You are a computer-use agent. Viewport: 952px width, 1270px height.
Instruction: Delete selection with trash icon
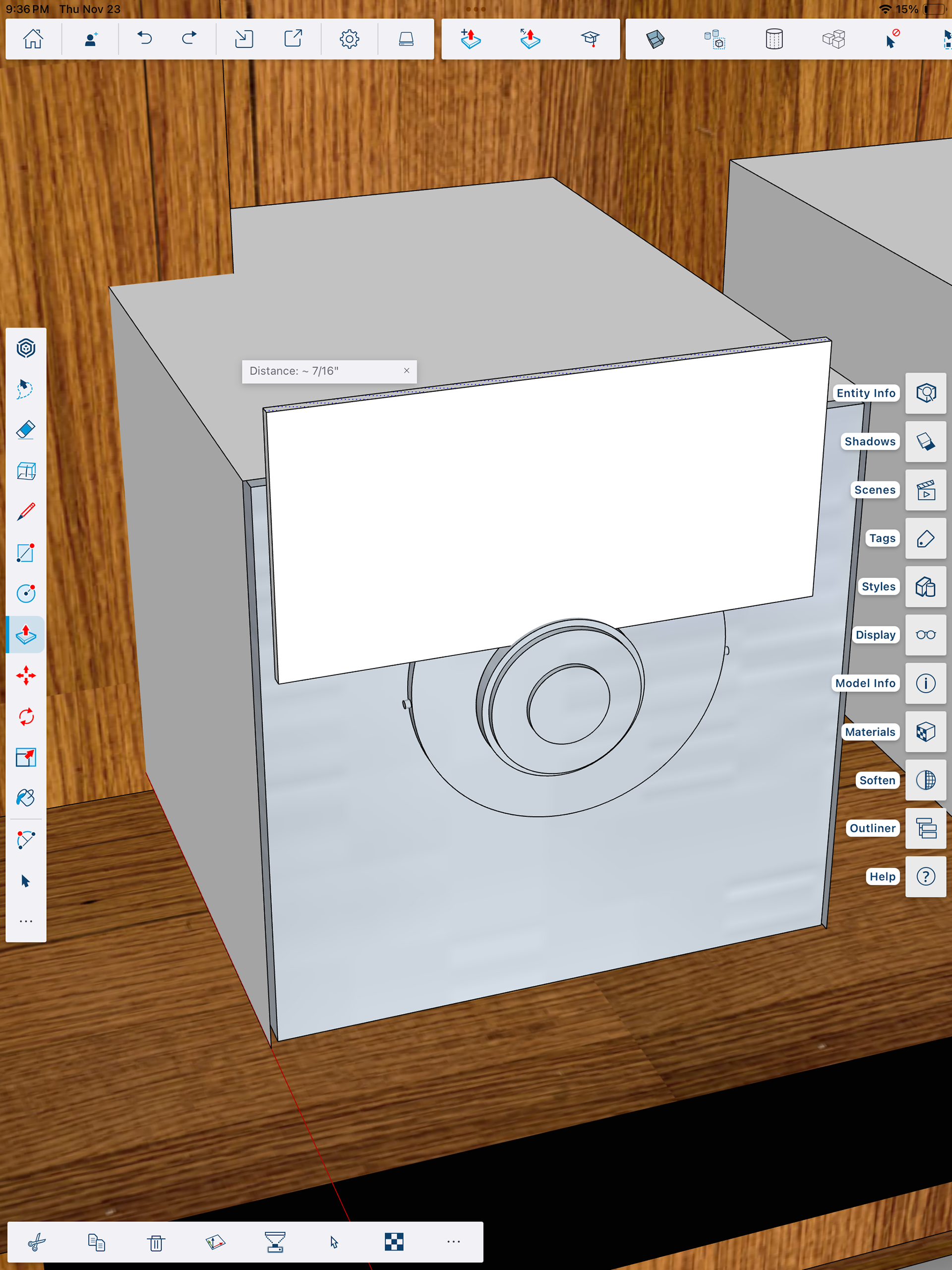click(x=156, y=1242)
